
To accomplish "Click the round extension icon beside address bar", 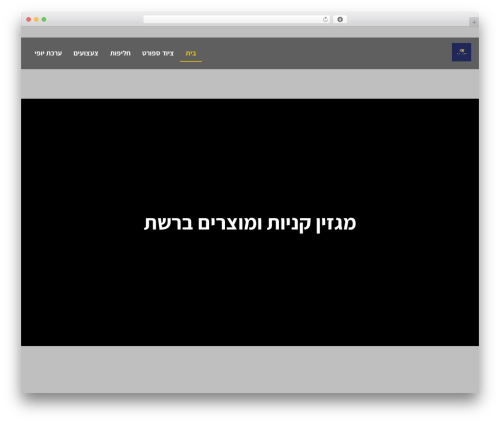I will tap(340, 19).
